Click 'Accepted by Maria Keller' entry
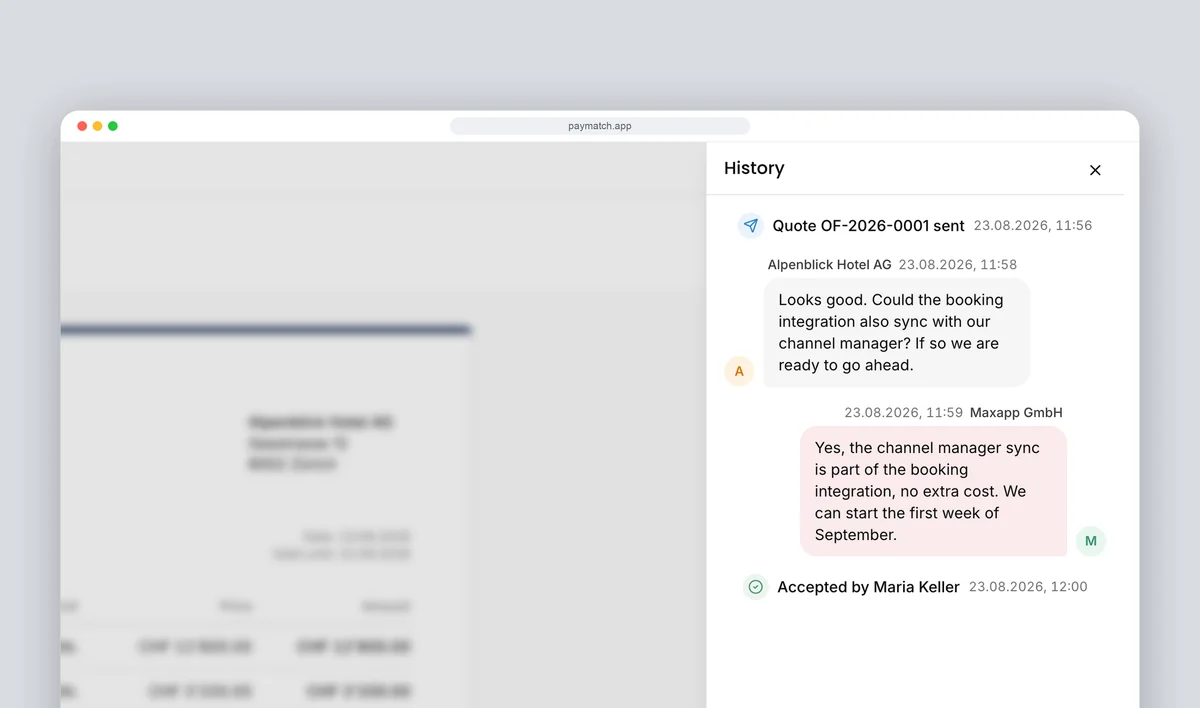 coord(868,587)
